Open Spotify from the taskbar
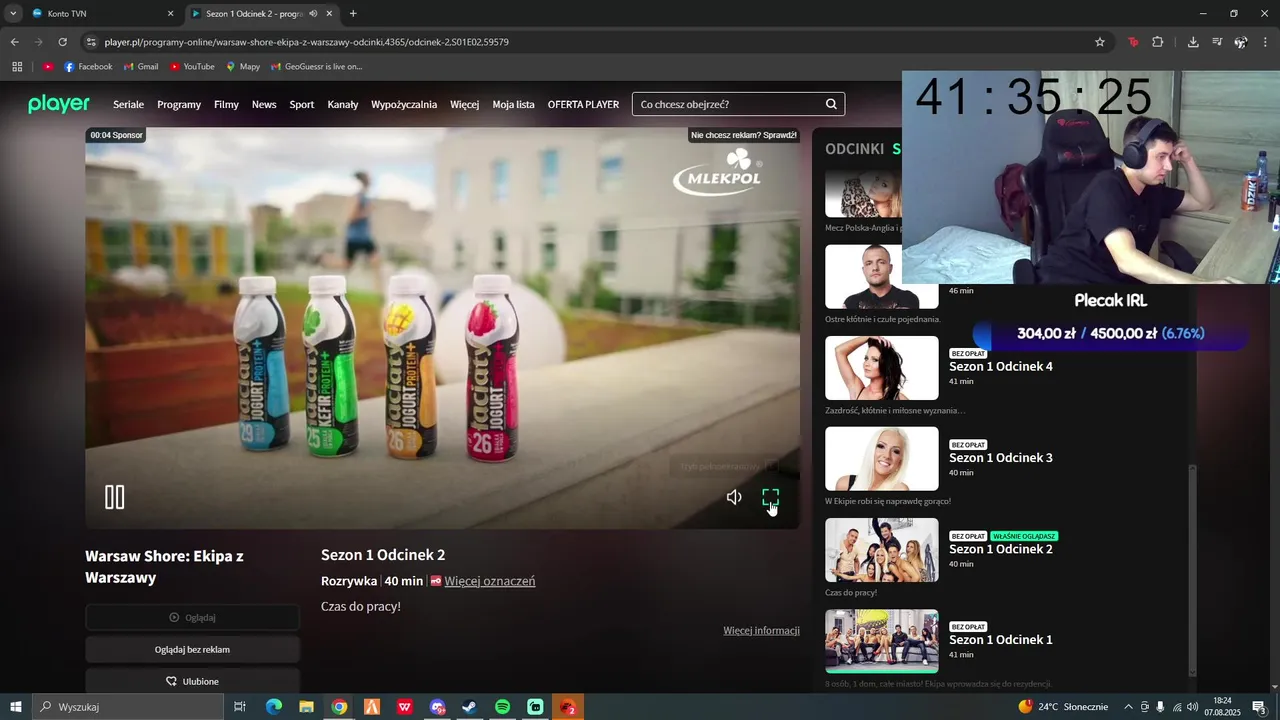Viewport: 1280px width, 720px height. [502, 707]
